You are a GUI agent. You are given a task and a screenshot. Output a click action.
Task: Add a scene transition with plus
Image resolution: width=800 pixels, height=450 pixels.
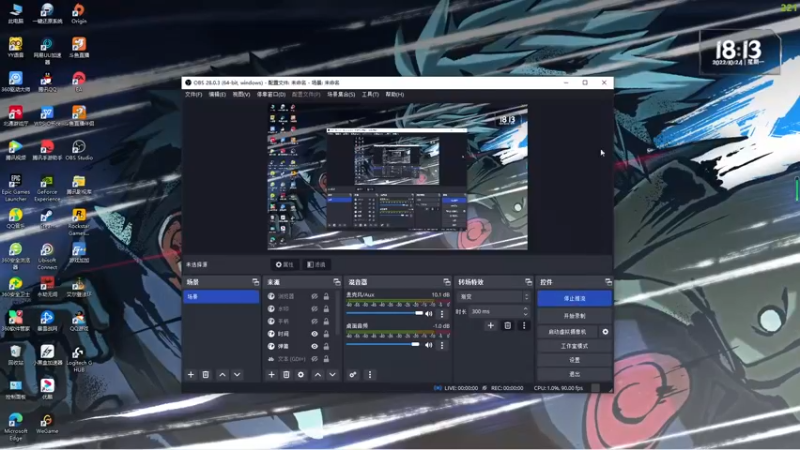491,326
